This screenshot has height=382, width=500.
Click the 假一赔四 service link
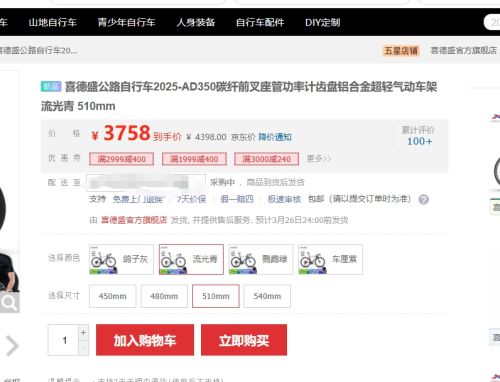click(x=237, y=199)
